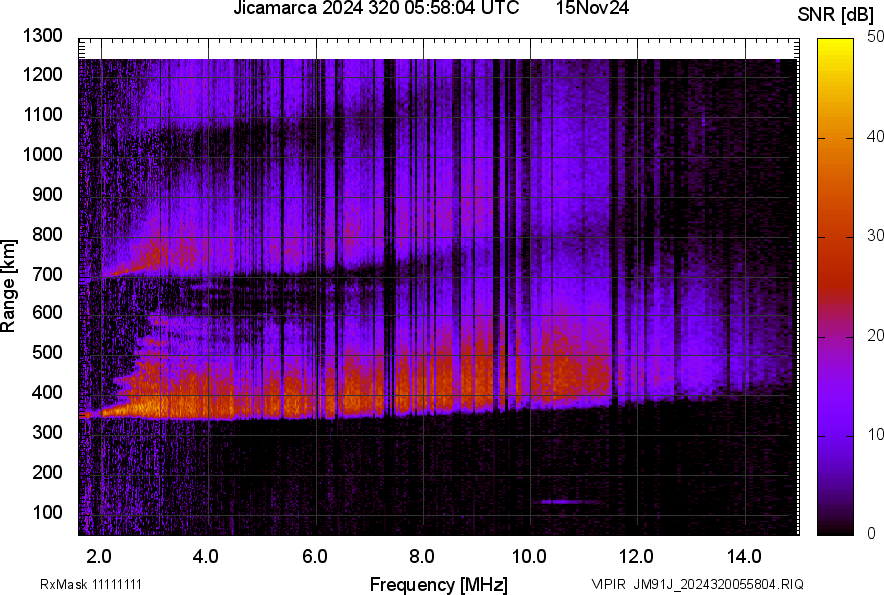Click the 'RxMask 11111111' footer text

91,584
